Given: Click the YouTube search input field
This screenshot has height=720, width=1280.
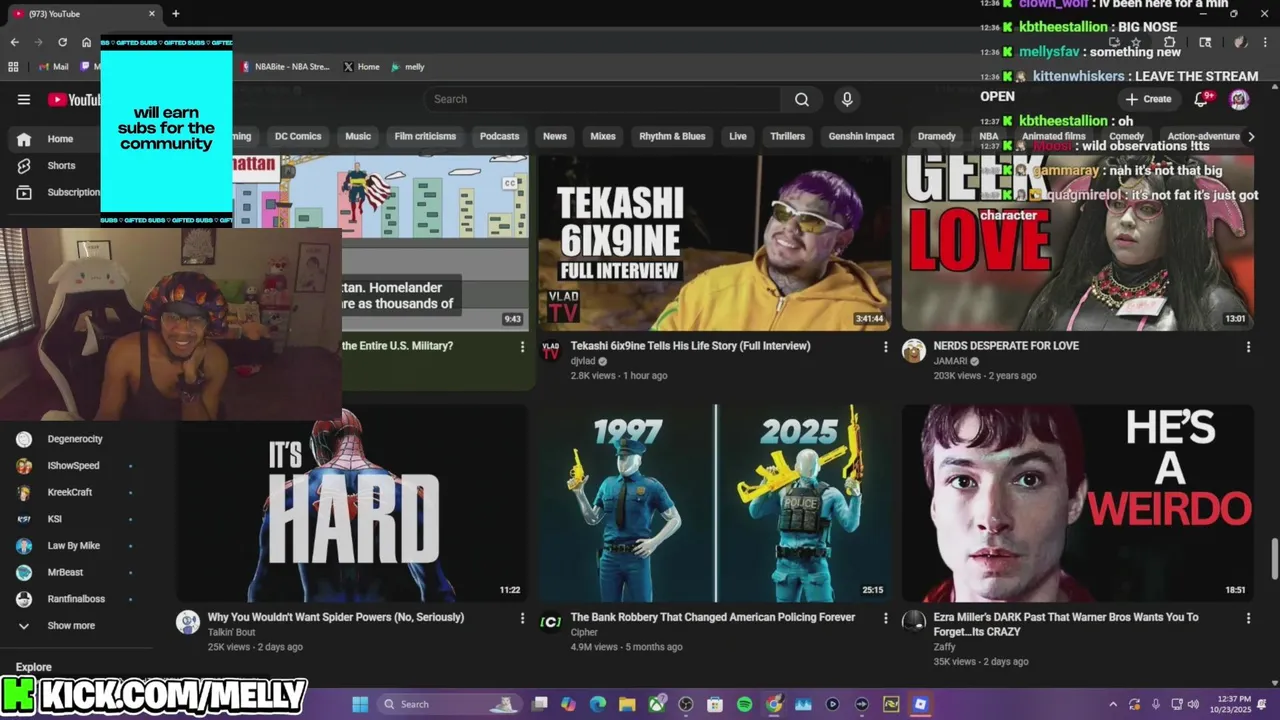Looking at the screenshot, I should click(x=603, y=99).
